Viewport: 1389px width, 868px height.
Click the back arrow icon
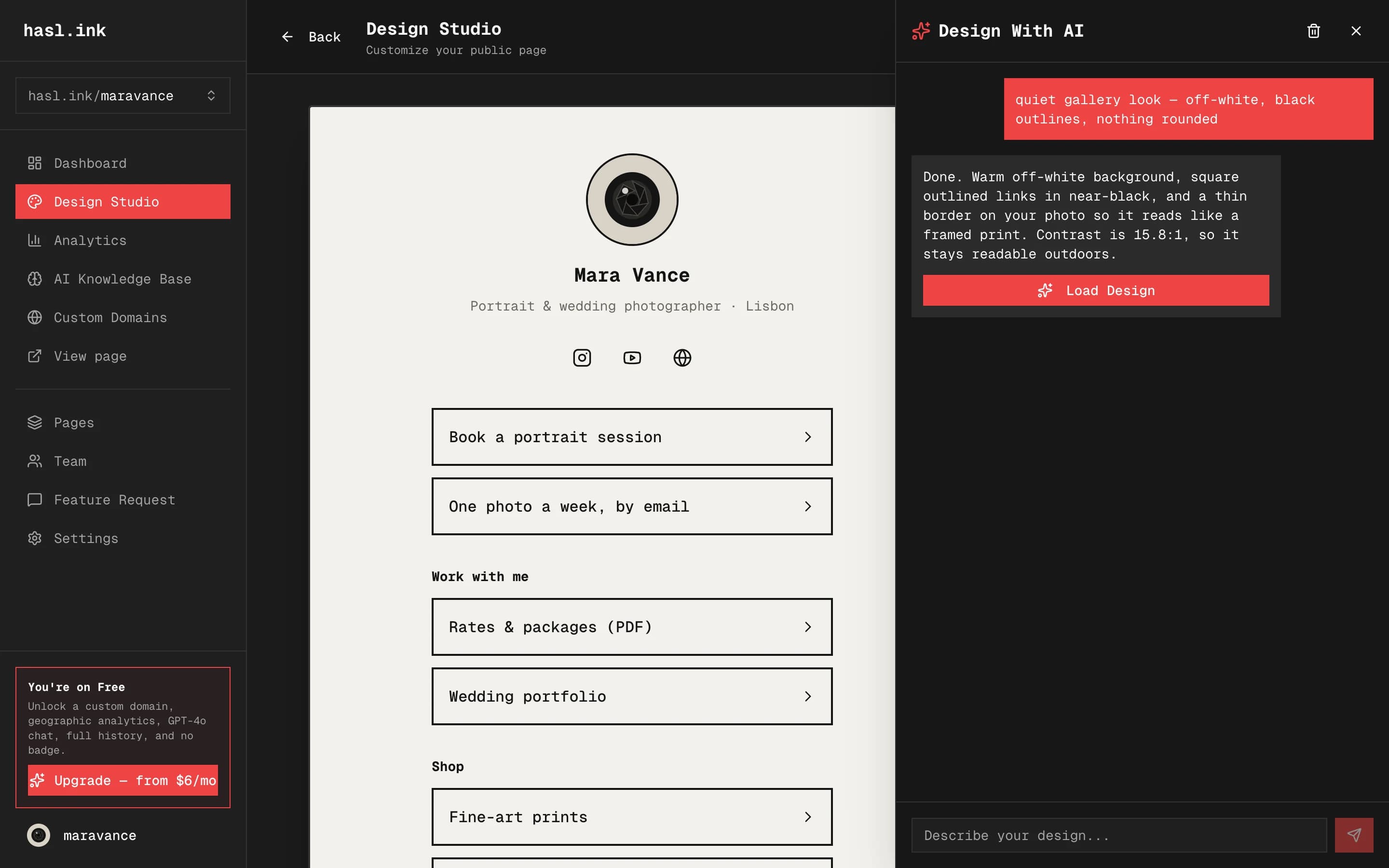point(287,37)
